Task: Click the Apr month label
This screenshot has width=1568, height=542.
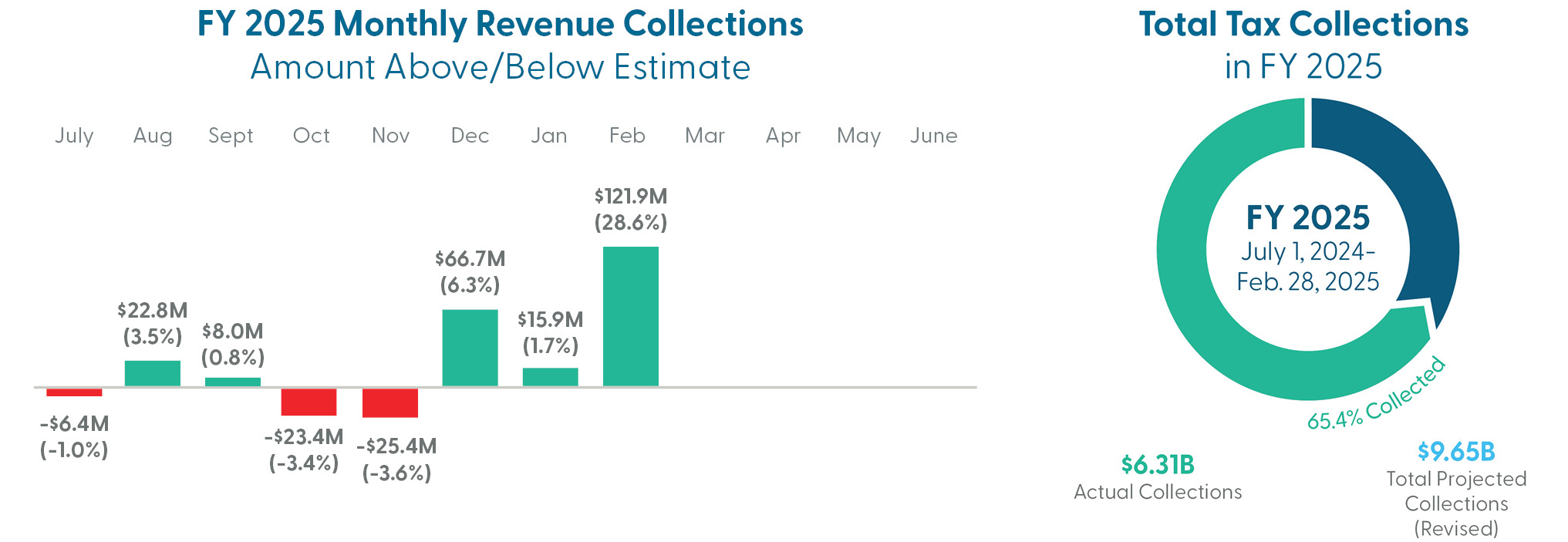Action: 783,136
